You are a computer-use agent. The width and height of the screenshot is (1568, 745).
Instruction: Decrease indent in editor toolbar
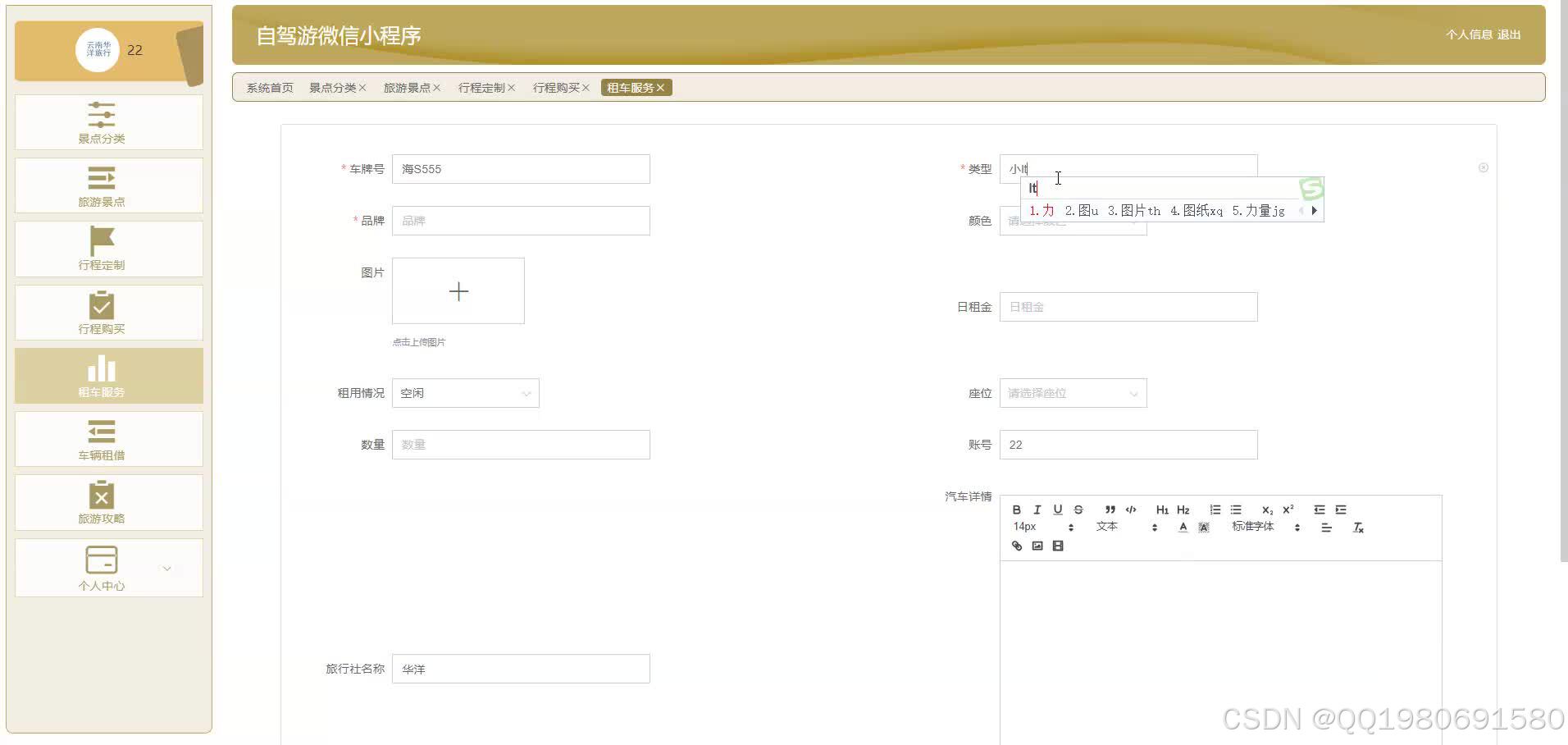pos(1320,510)
